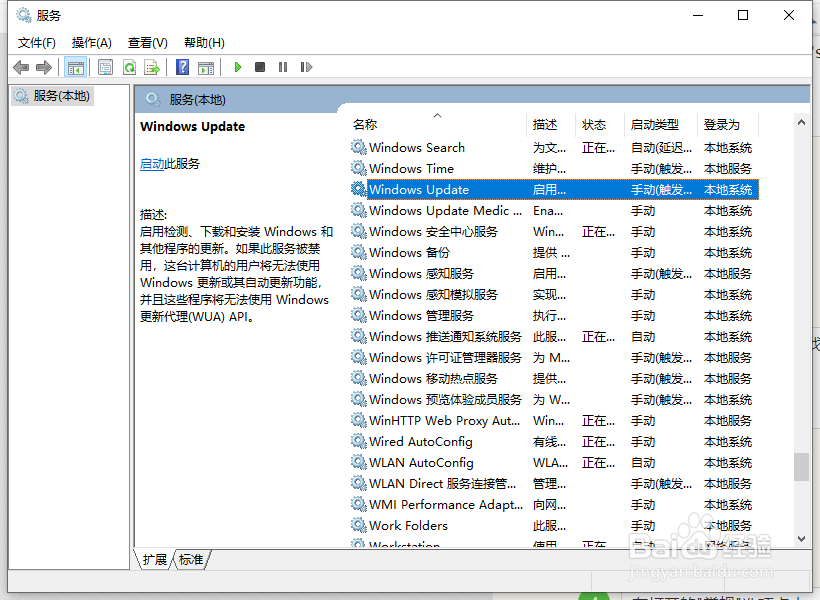Select Windows Update Medic service row
The width and height of the screenshot is (820, 600).
(554, 211)
